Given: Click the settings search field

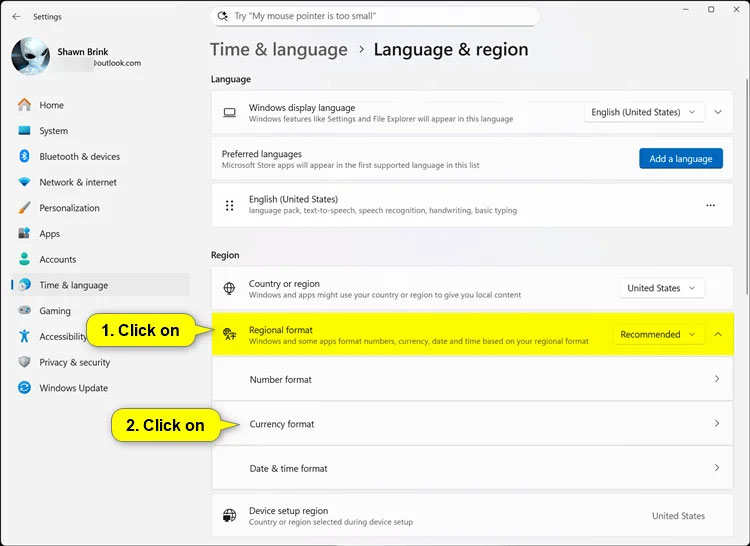Looking at the screenshot, I should point(380,17).
